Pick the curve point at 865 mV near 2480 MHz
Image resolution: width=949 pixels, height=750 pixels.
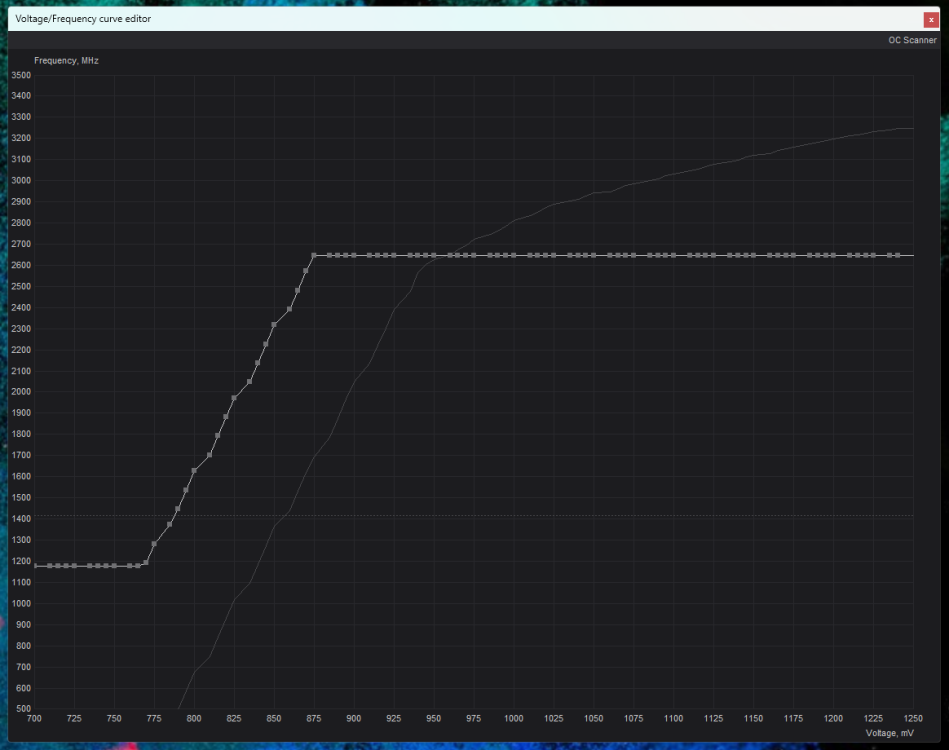pos(297,291)
